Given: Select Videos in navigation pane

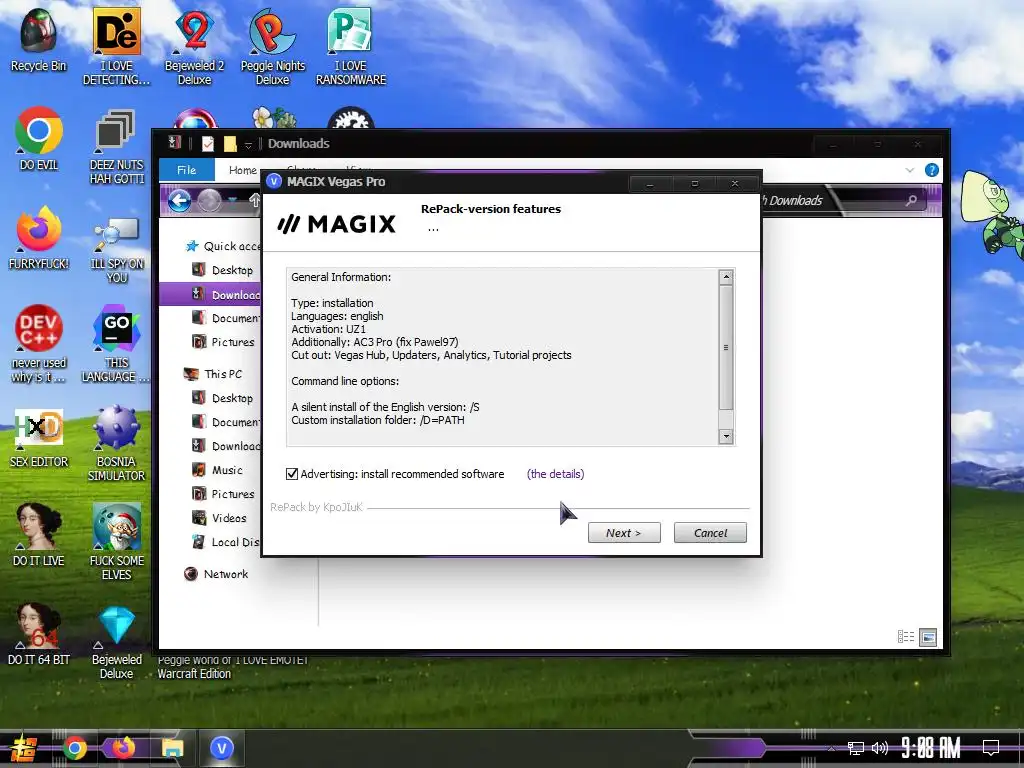Looking at the screenshot, I should (x=220, y=518).
